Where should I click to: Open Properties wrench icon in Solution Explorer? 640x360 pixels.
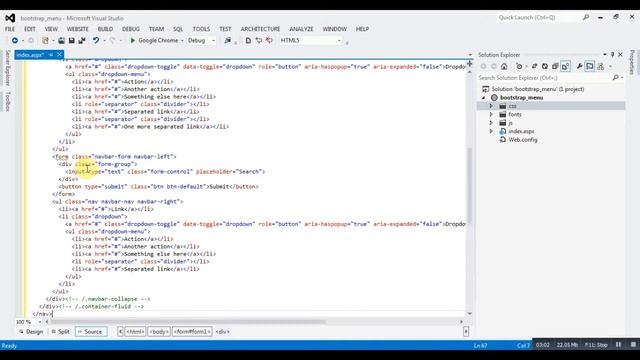pos(580,66)
